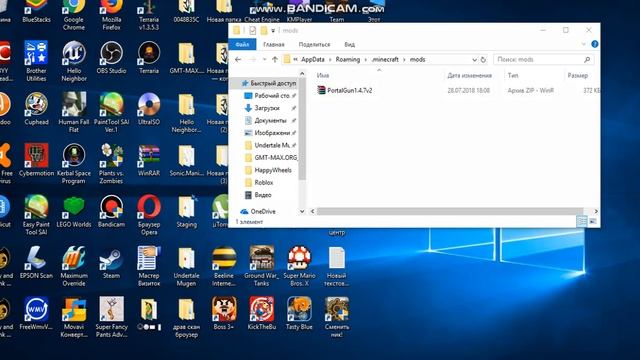The width and height of the screenshot is (640, 360).
Task: Select the UltraISO desktop icon
Action: coord(149,109)
